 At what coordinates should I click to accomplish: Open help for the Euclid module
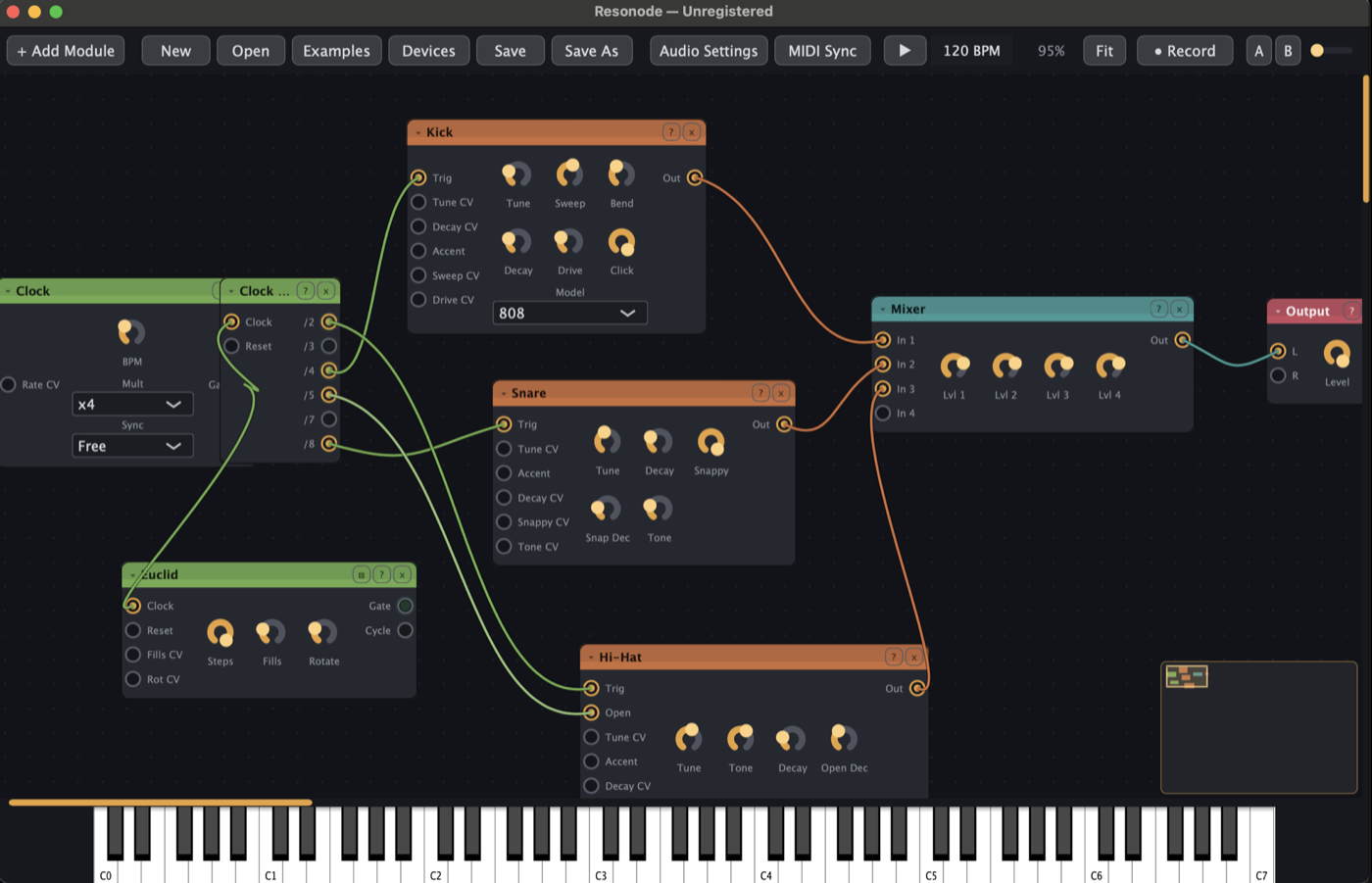[382, 574]
